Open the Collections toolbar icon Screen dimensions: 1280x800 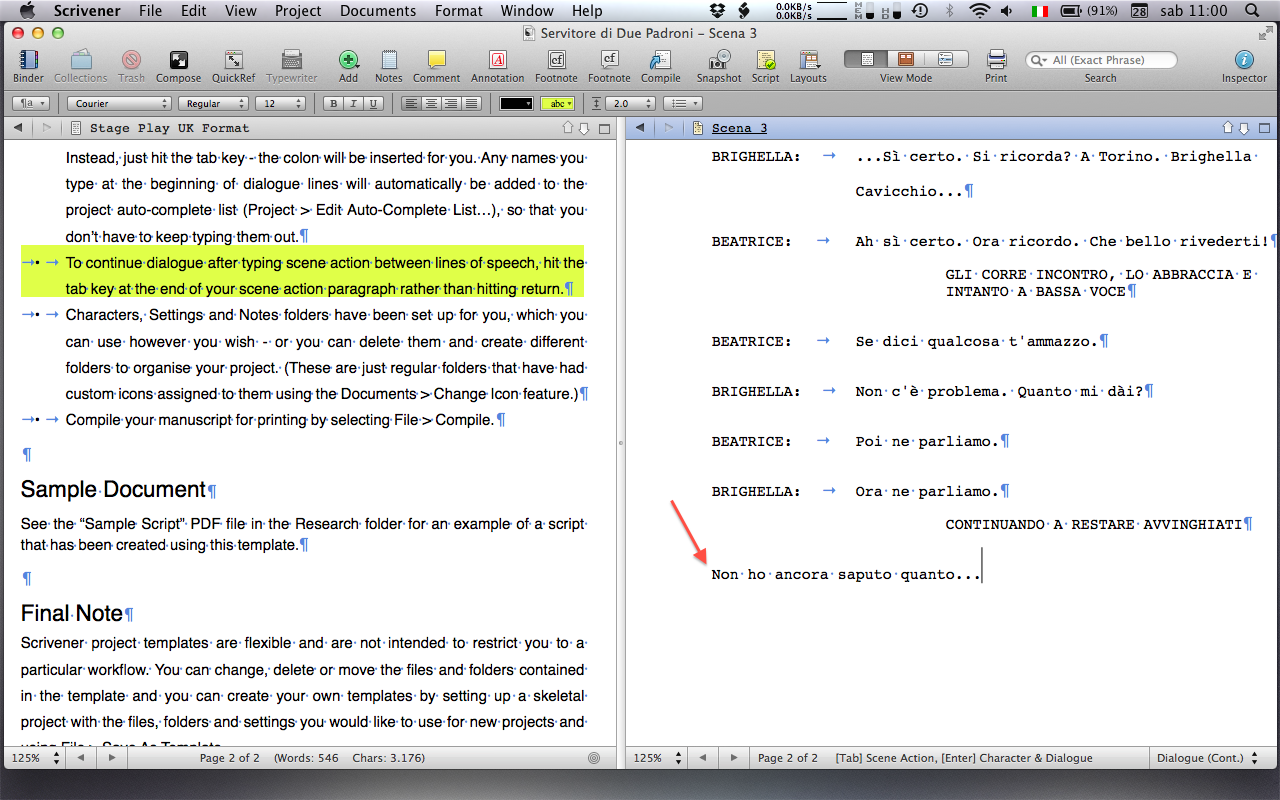tap(80, 60)
